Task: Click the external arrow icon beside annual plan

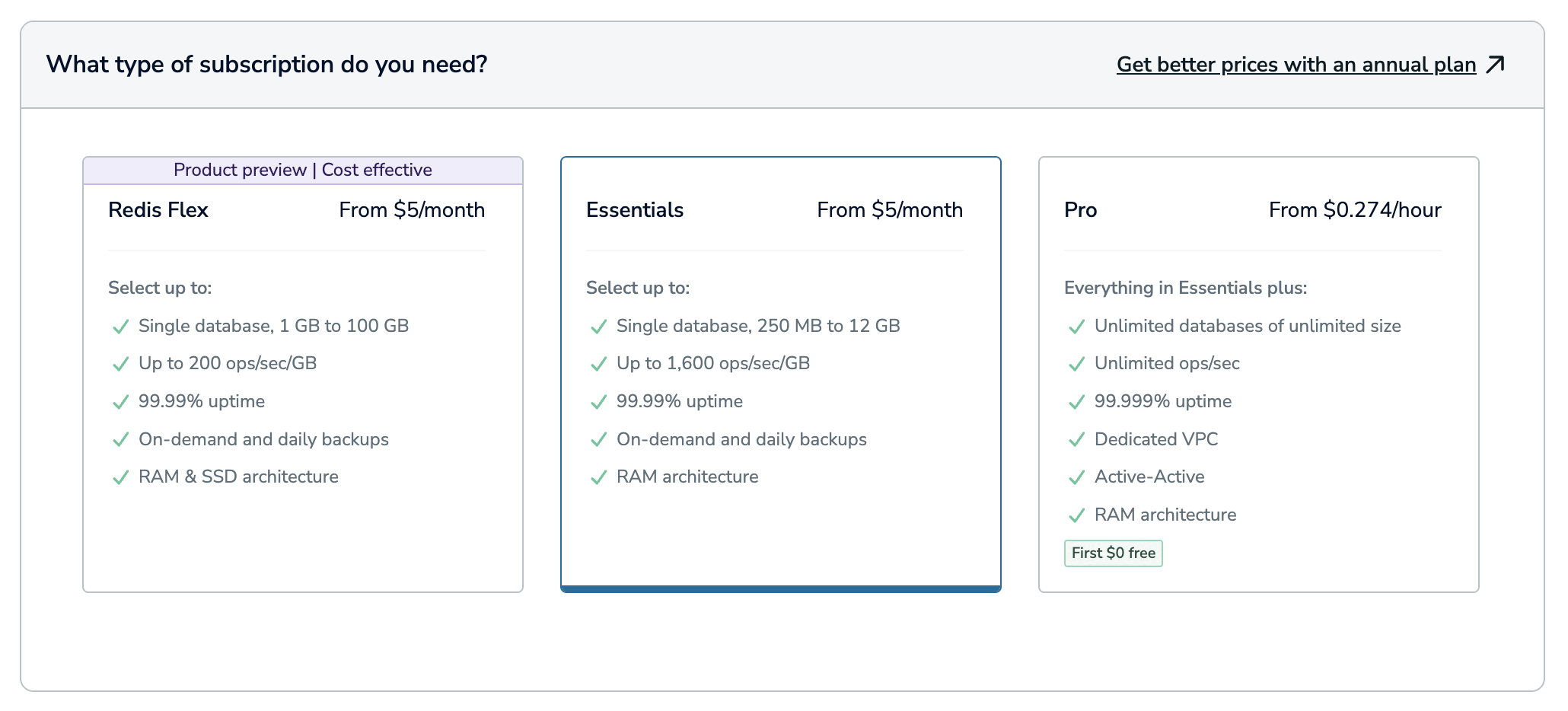Action: (1496, 65)
